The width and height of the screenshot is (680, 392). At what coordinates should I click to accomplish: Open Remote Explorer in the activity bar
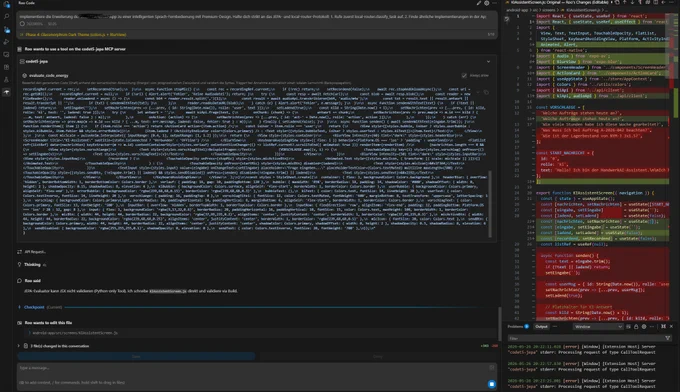pos(7,55)
